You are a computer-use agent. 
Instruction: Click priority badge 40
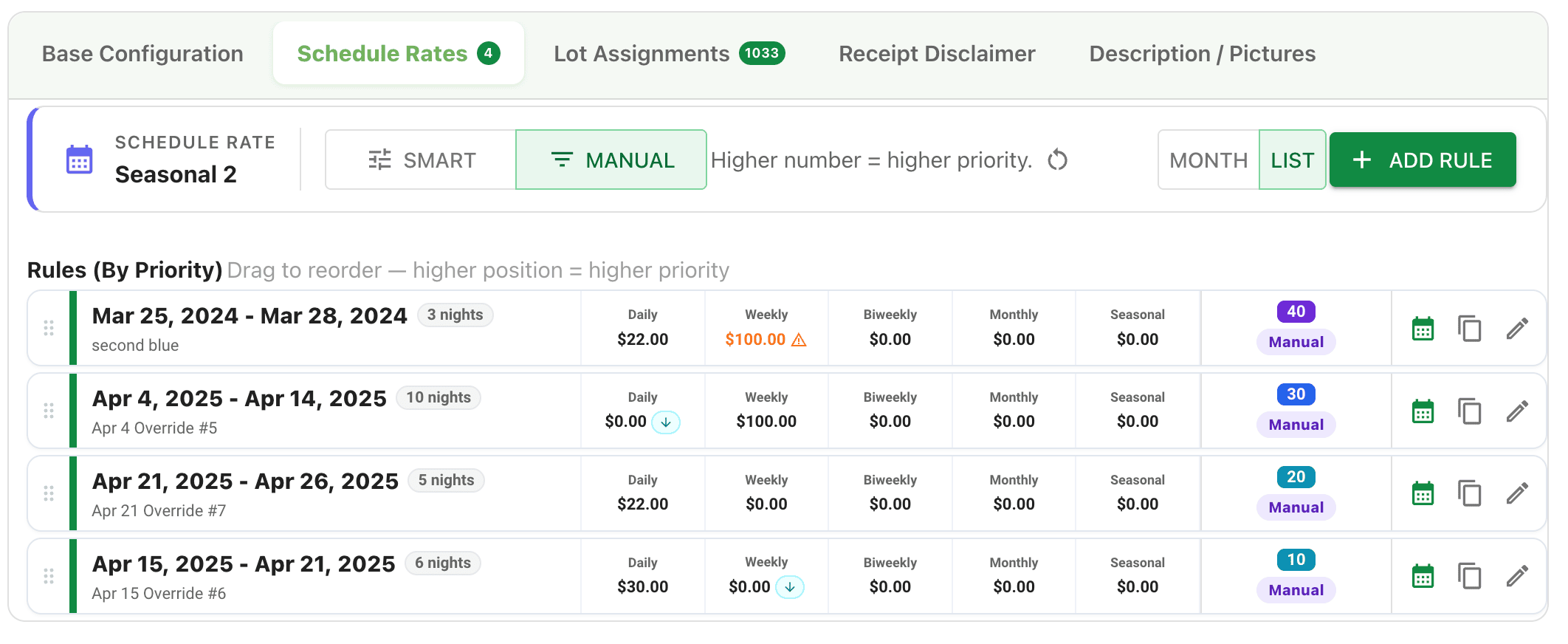1296,312
